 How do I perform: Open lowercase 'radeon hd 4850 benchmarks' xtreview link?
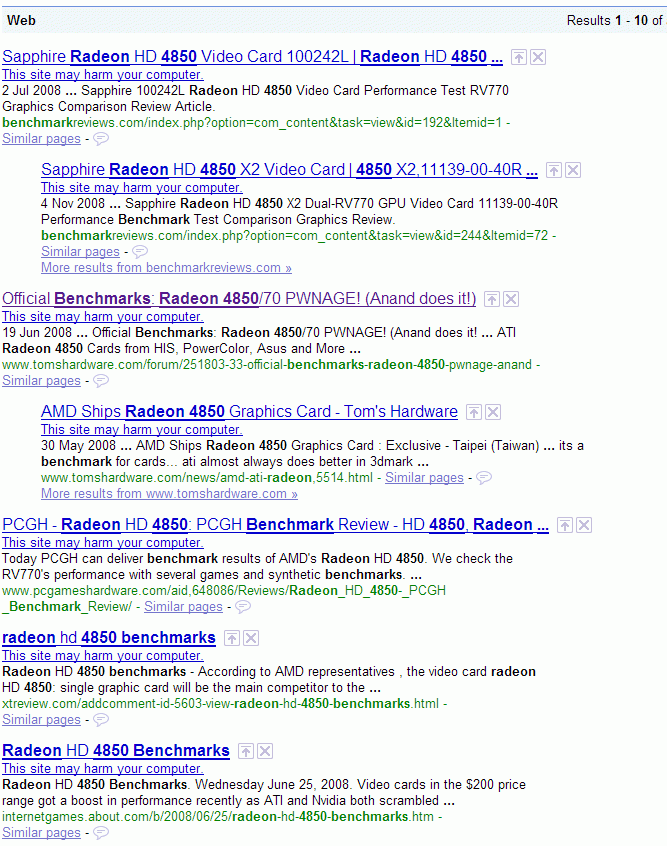point(109,638)
